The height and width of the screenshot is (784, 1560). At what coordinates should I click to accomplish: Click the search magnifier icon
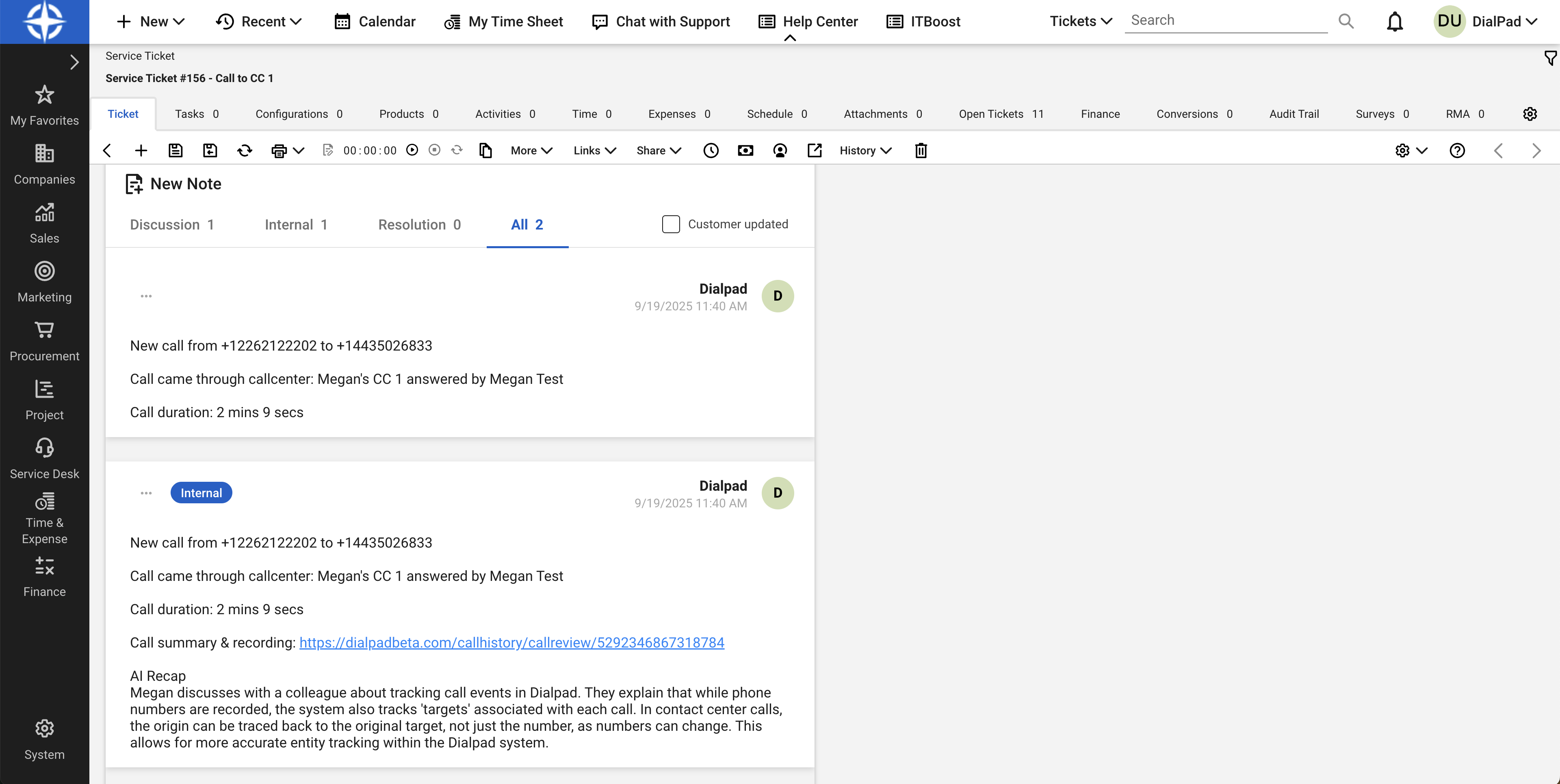[1346, 21]
